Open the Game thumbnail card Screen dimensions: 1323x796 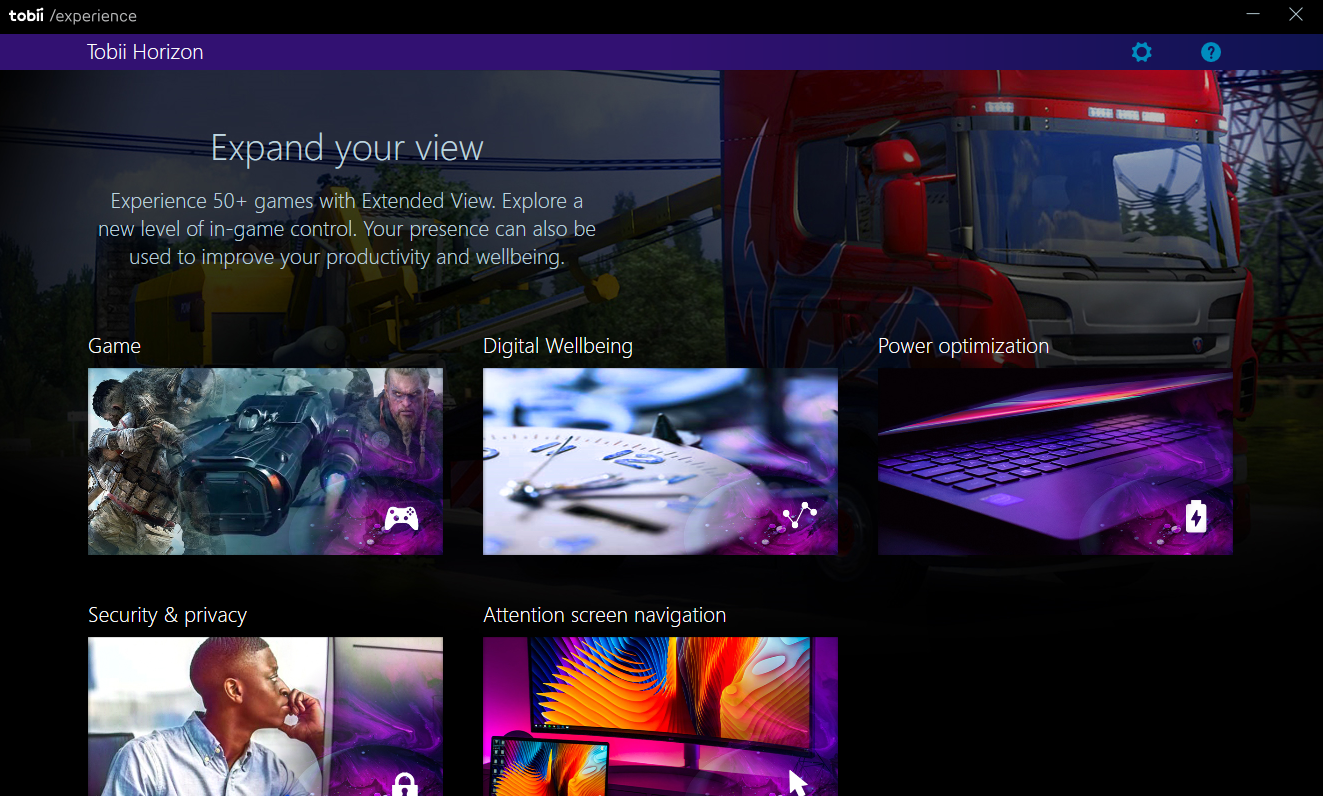click(265, 461)
